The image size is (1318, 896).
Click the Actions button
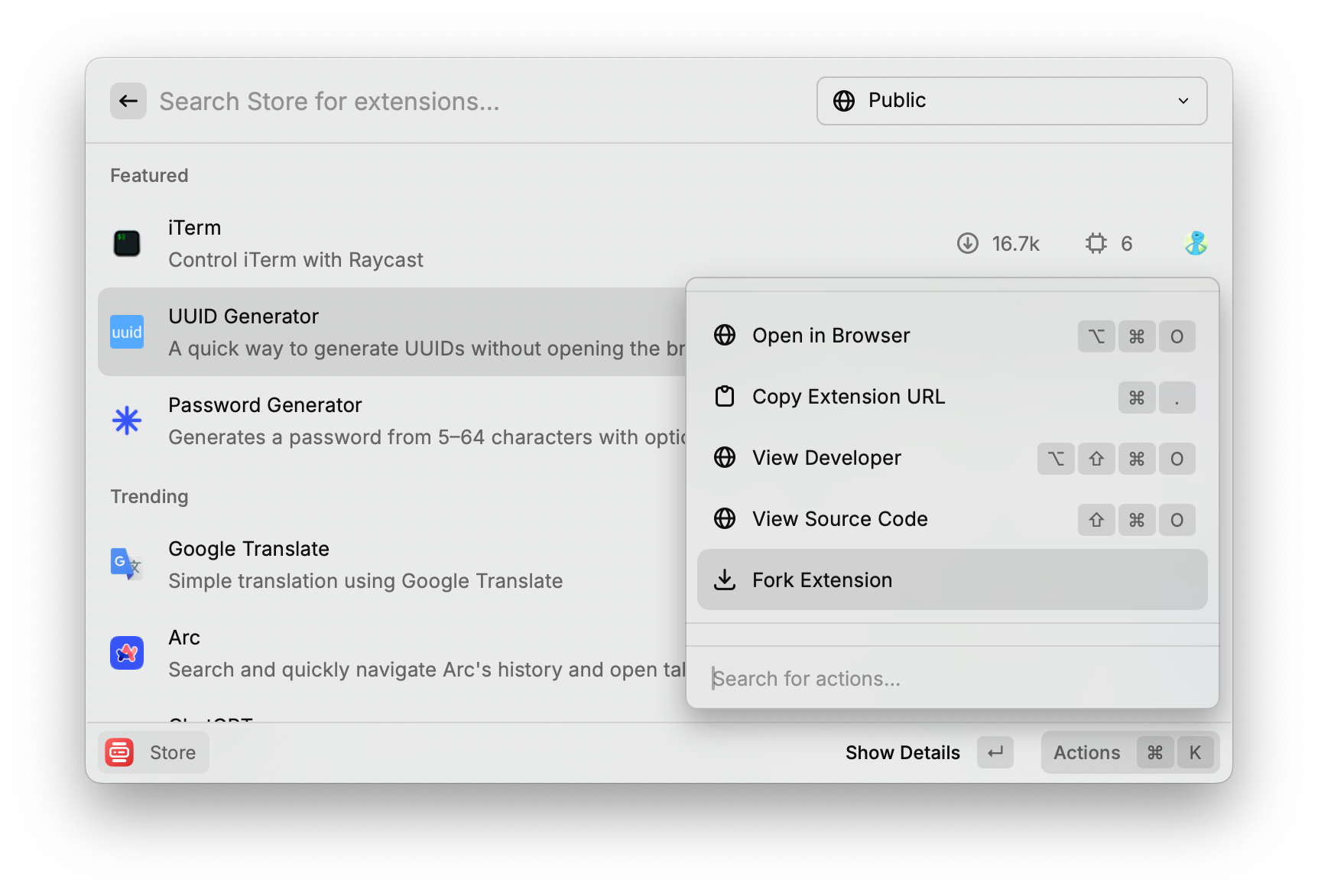pos(1130,752)
